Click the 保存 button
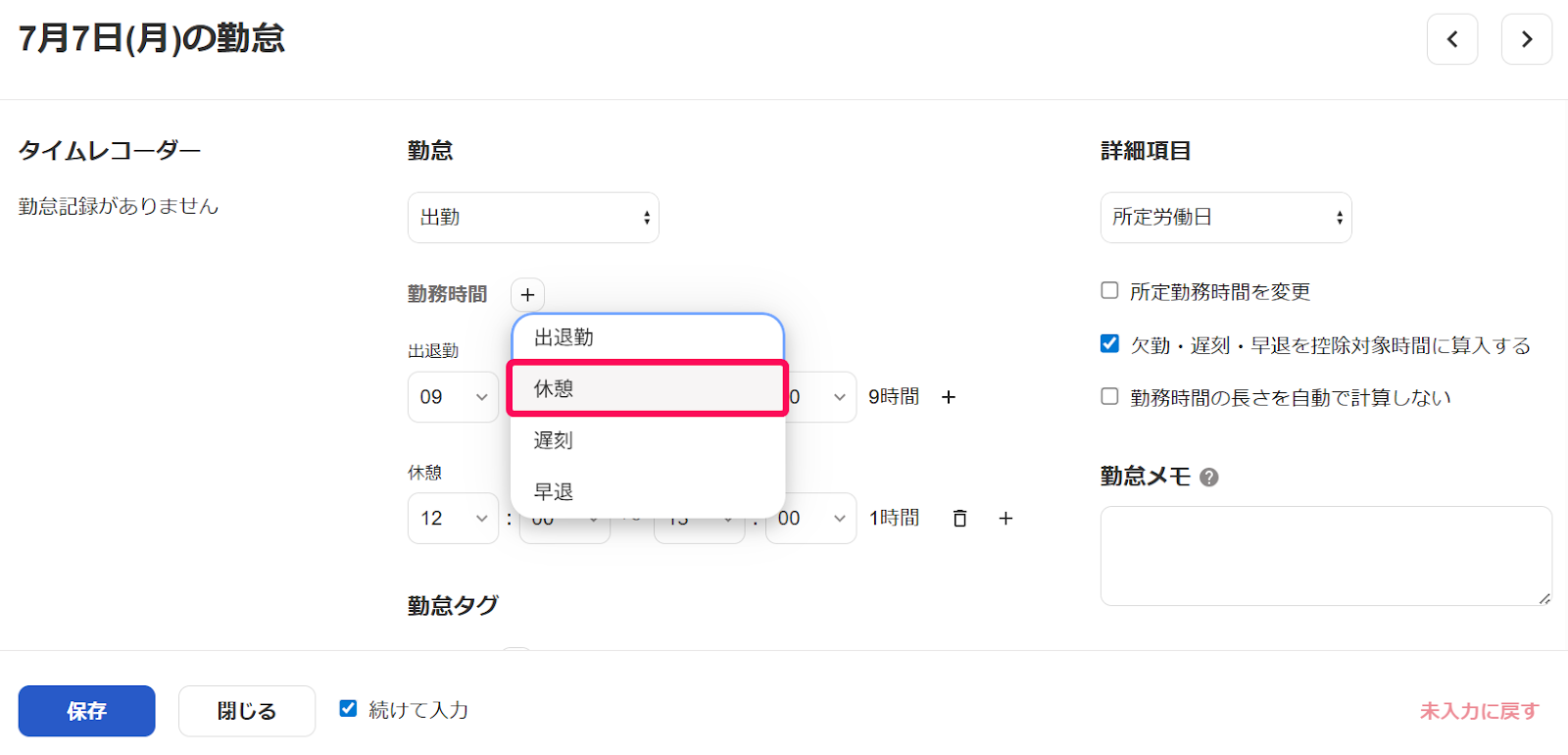Screen dimensions: 1568x755 click(87, 711)
